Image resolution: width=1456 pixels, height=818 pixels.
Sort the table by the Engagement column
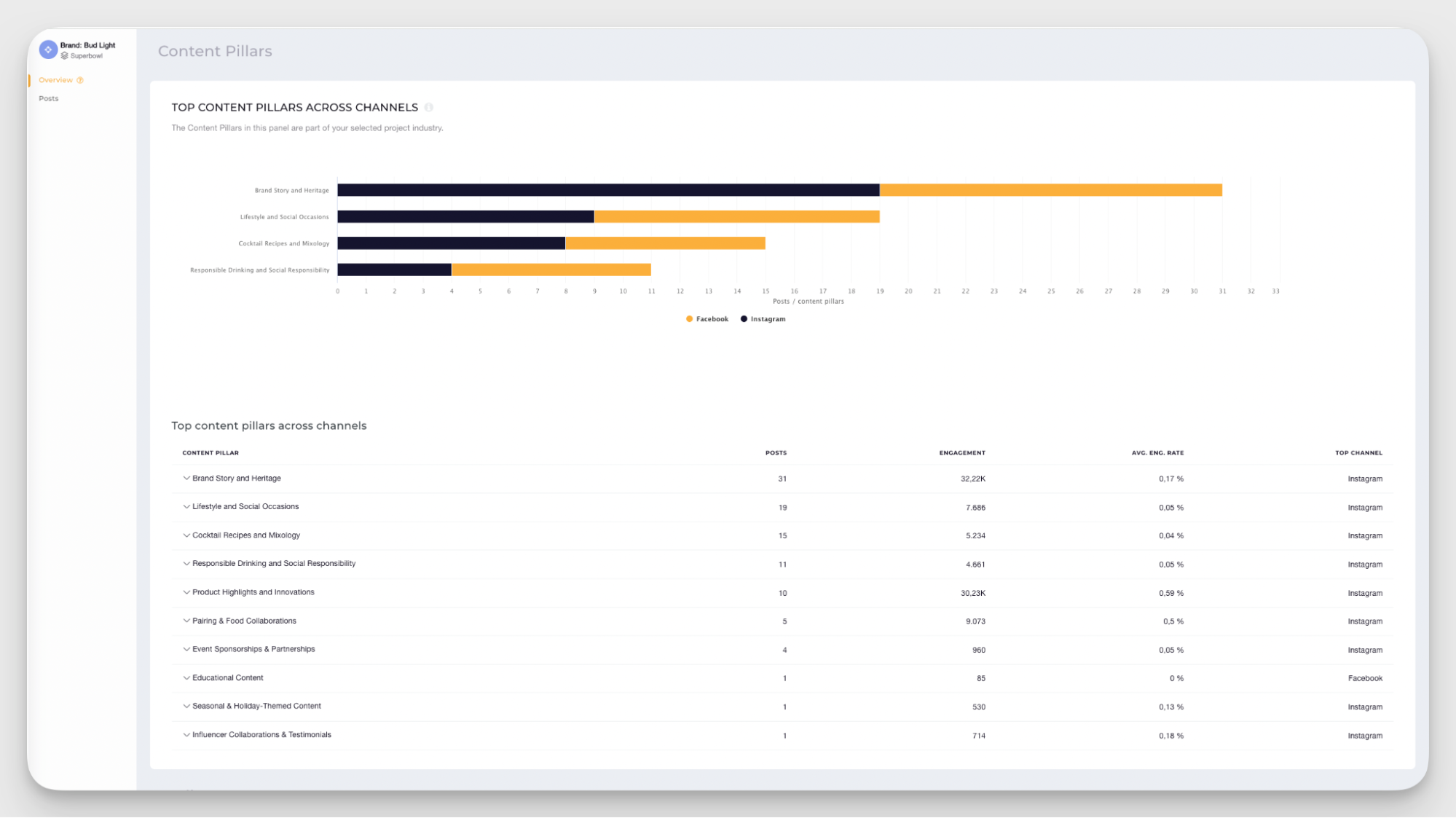pos(961,452)
